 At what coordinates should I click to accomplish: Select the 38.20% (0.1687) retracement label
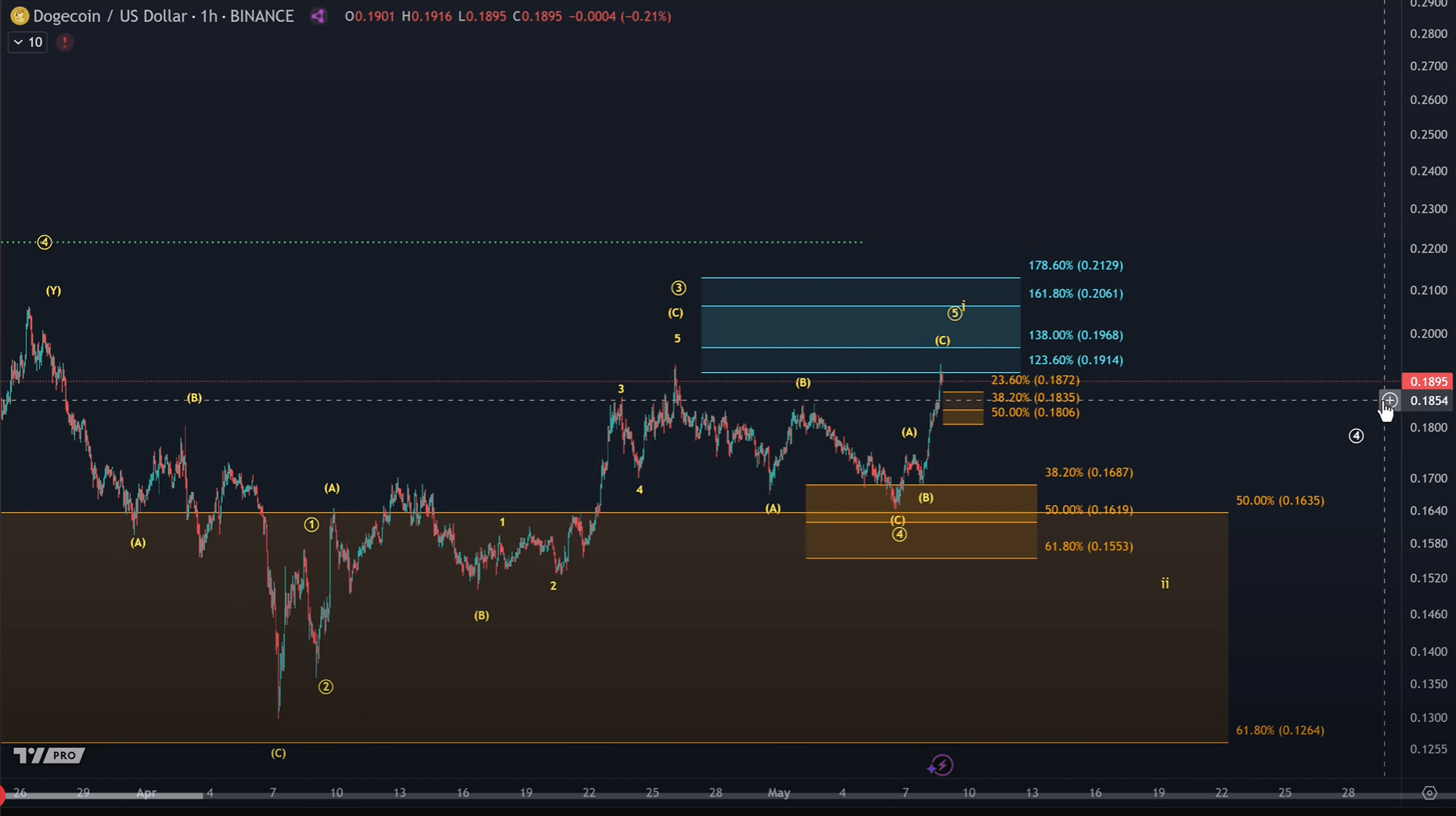(1089, 473)
